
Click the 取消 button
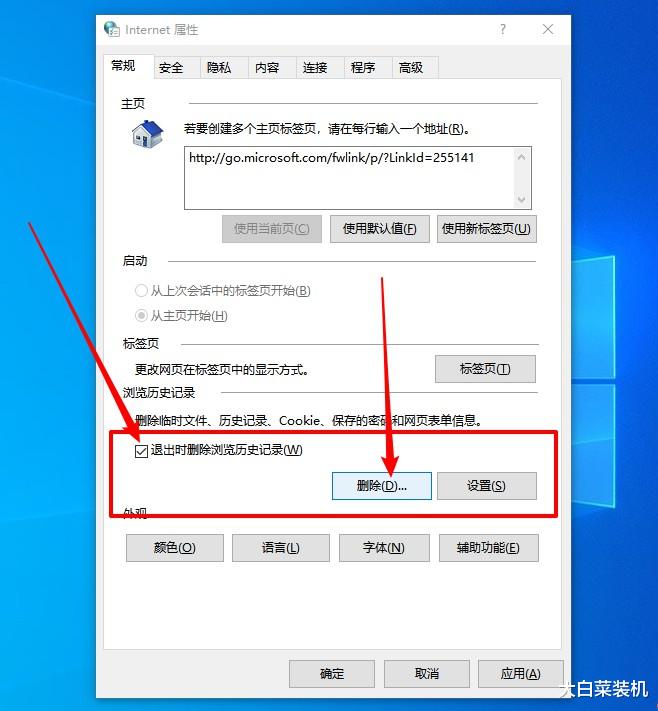pos(427,674)
